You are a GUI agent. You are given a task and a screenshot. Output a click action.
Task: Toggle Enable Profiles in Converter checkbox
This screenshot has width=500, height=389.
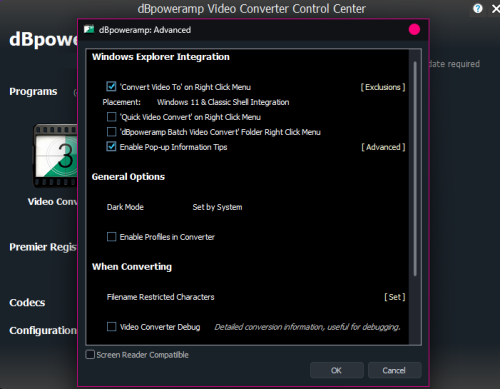[111, 237]
